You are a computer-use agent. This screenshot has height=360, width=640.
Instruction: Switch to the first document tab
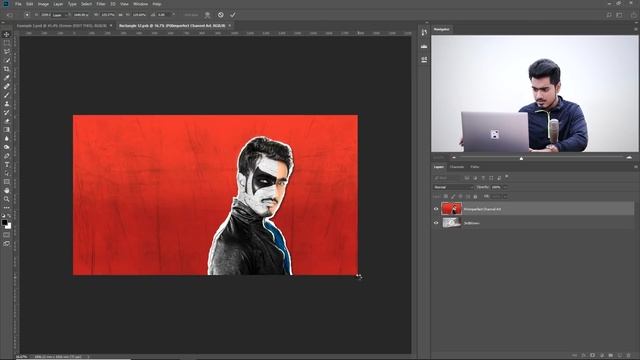click(x=61, y=26)
